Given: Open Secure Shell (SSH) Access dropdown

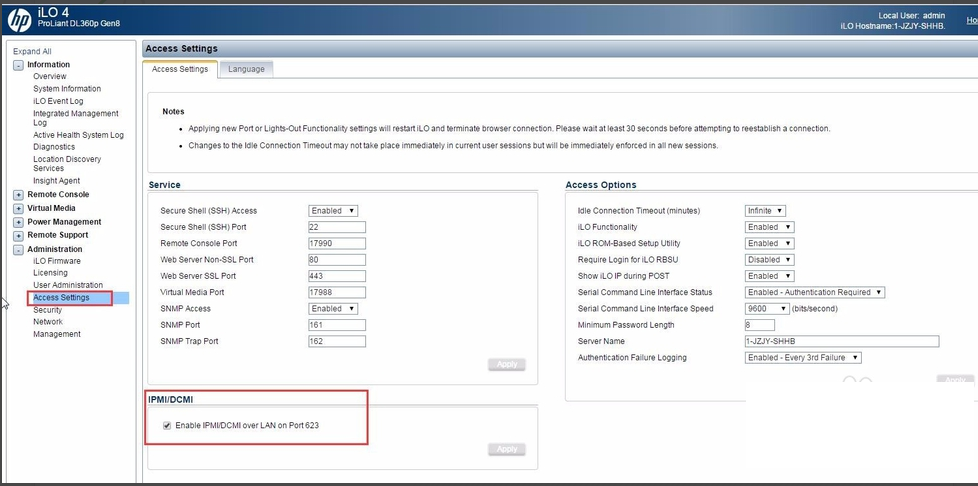Looking at the screenshot, I should pos(333,211).
